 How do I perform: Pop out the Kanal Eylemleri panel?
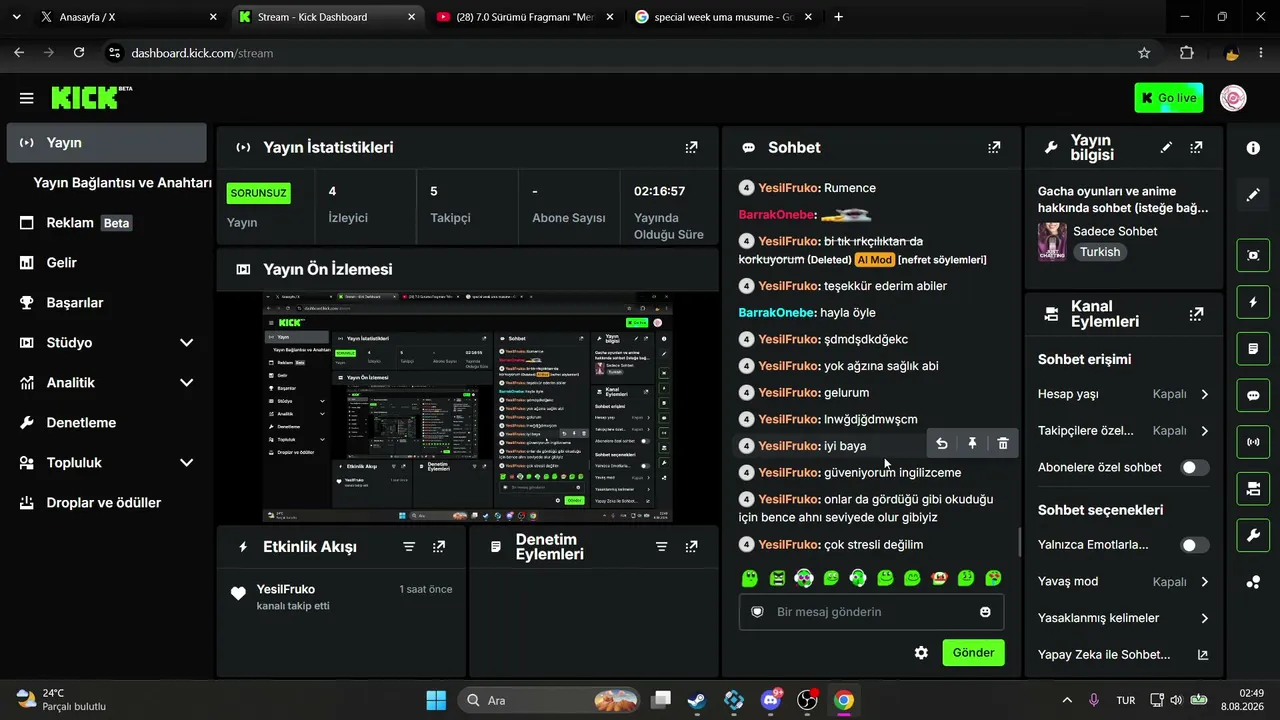(x=1196, y=314)
